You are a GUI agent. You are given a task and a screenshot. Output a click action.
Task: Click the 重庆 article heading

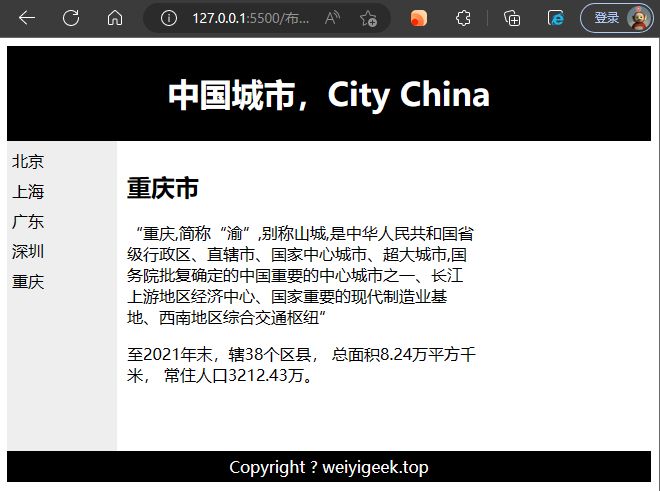(163, 188)
